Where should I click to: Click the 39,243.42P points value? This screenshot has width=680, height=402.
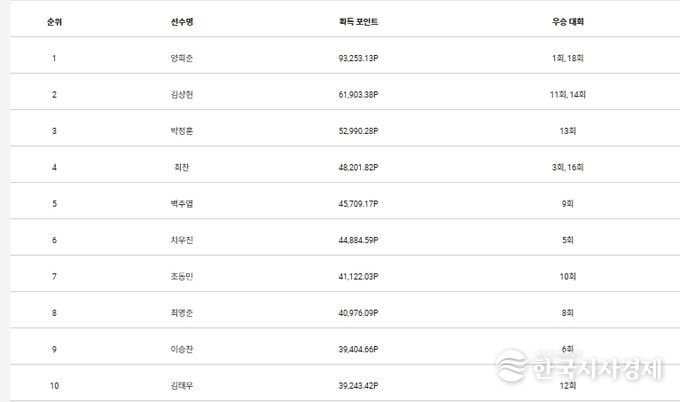[359, 383]
